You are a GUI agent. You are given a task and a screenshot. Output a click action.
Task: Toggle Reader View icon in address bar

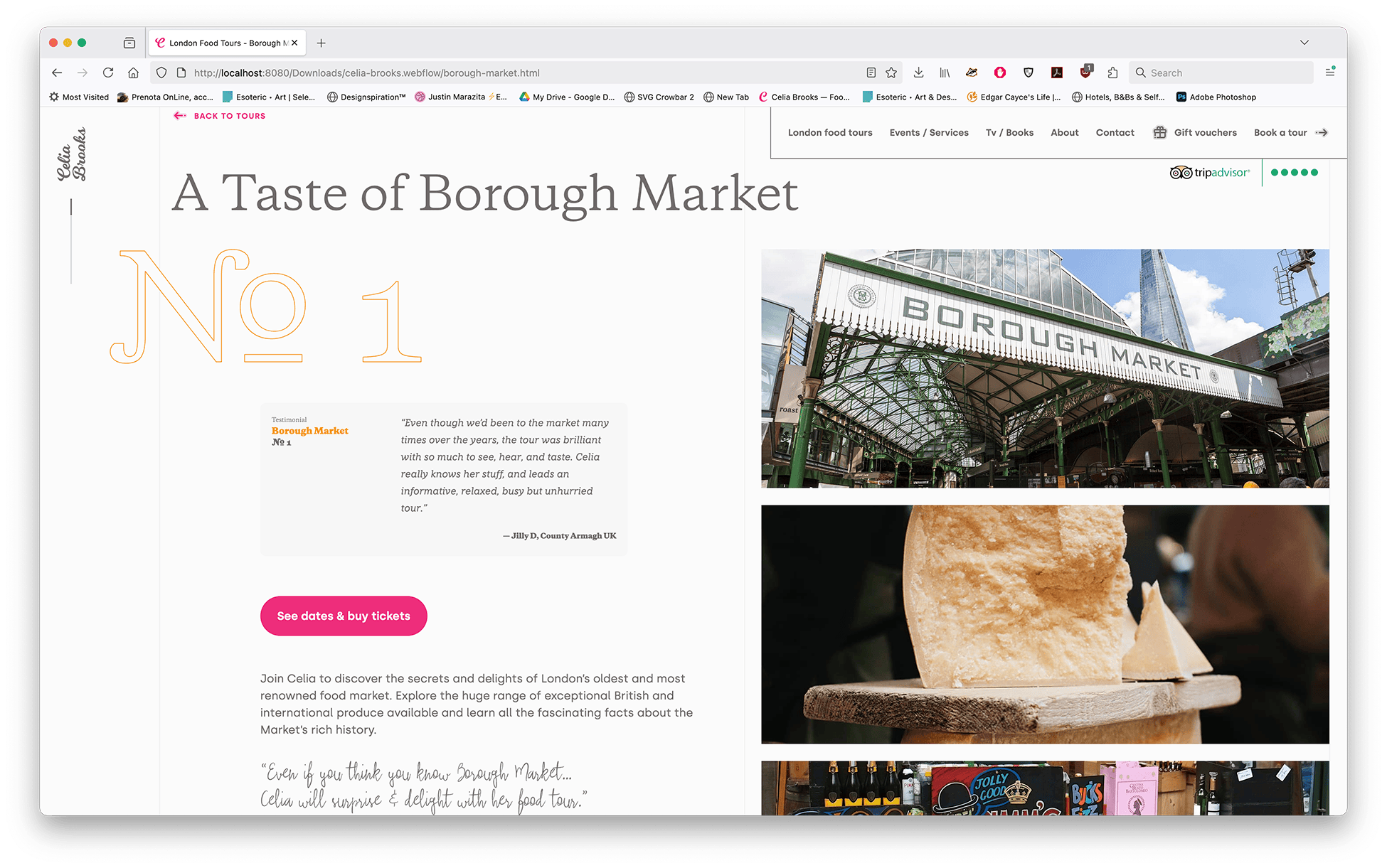pos(871,73)
